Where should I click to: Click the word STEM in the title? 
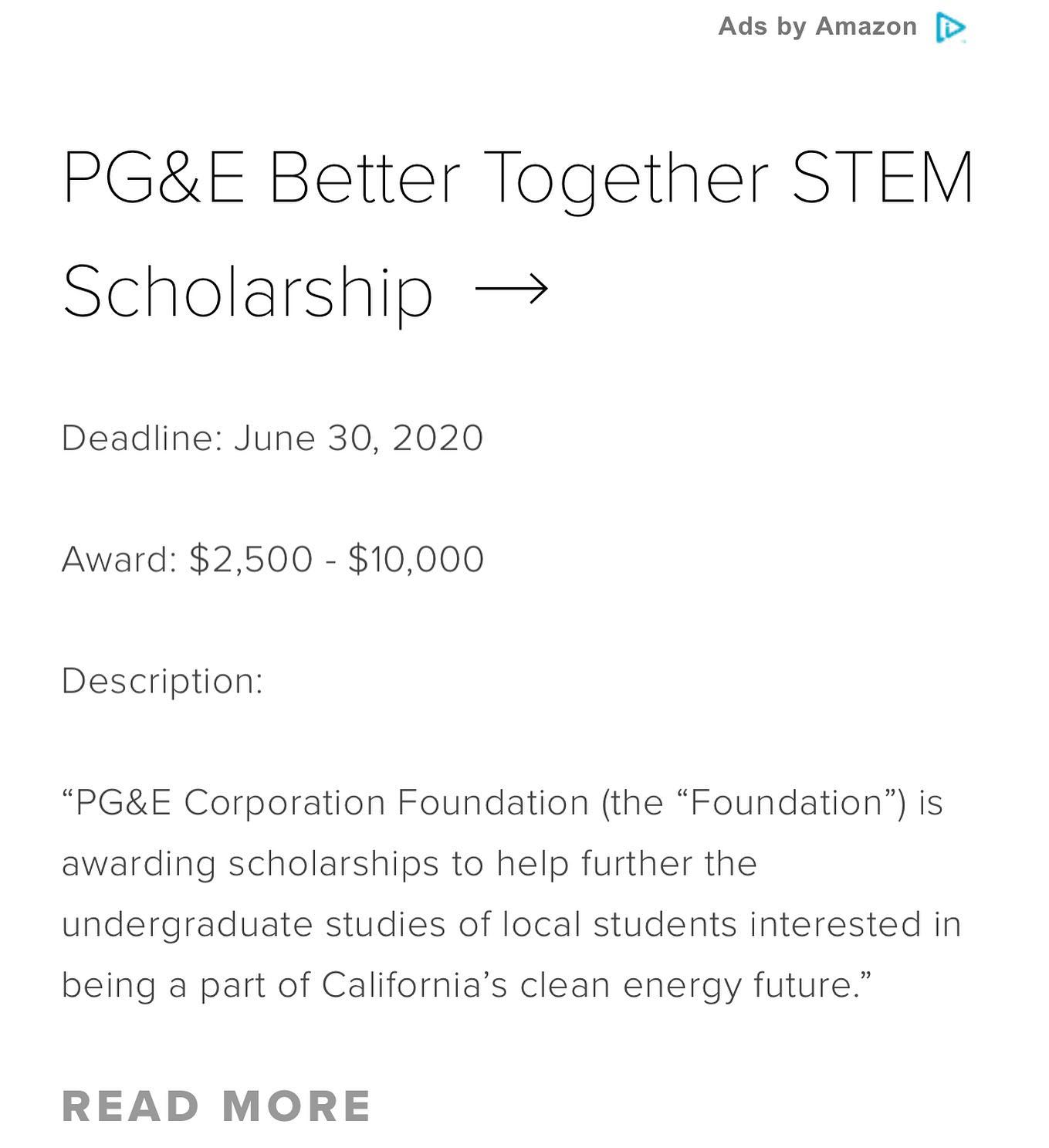(x=882, y=178)
